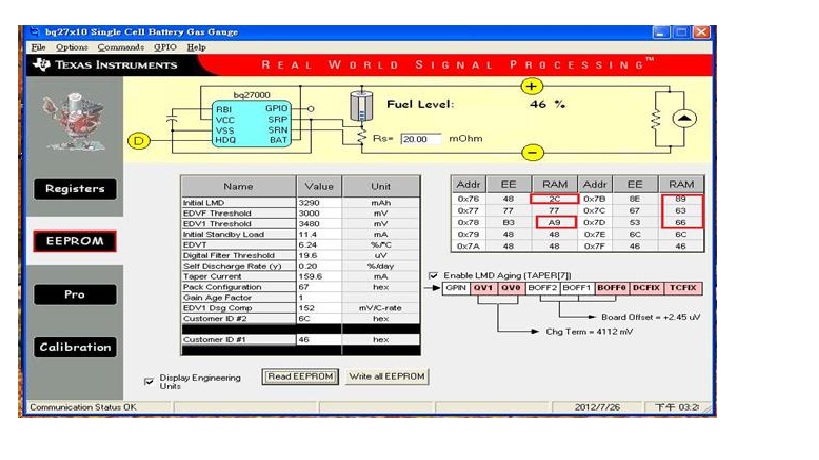Click the evaluation board picture in sidebar

pyautogui.click(x=74, y=121)
